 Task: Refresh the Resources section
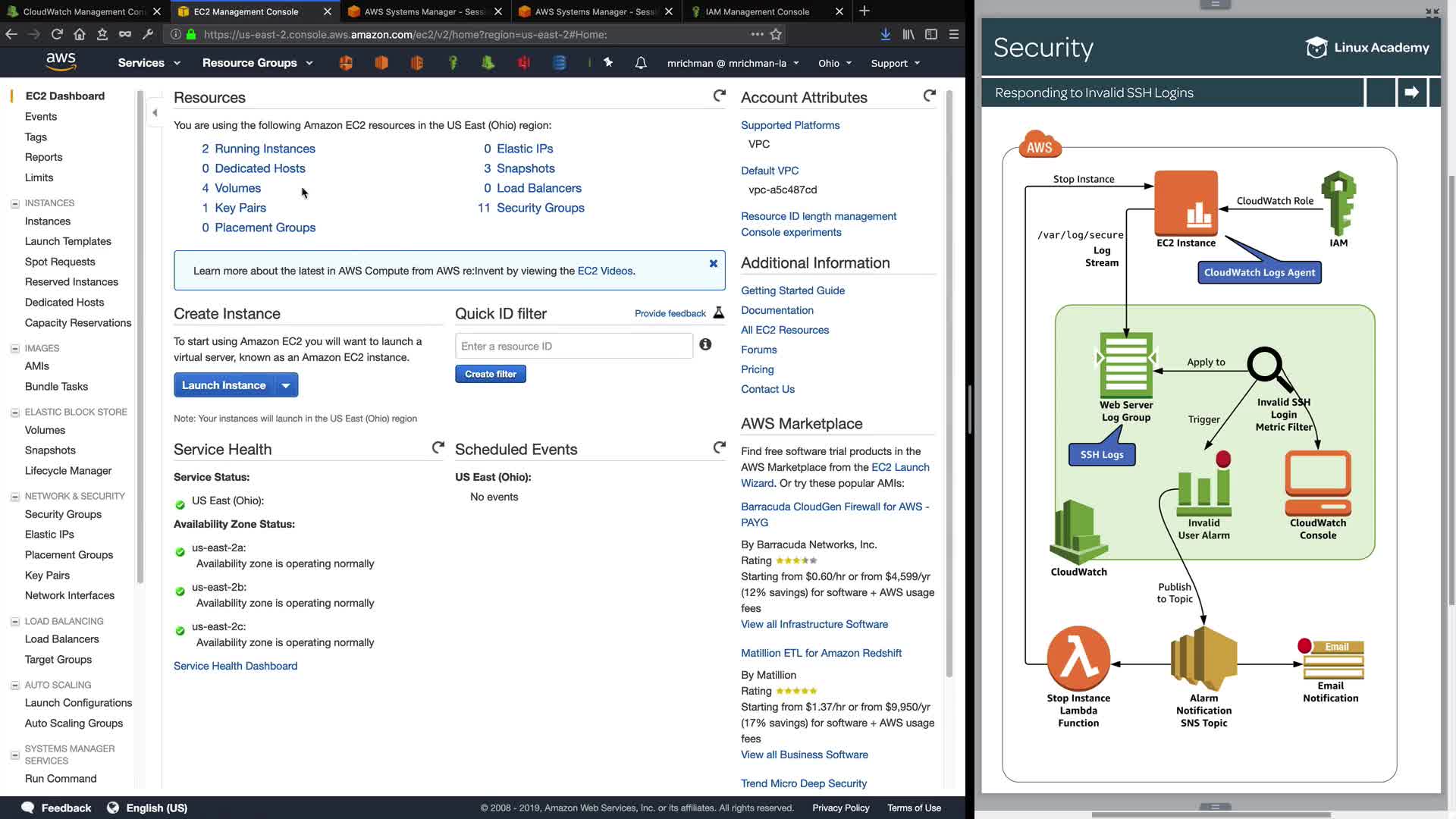719,96
